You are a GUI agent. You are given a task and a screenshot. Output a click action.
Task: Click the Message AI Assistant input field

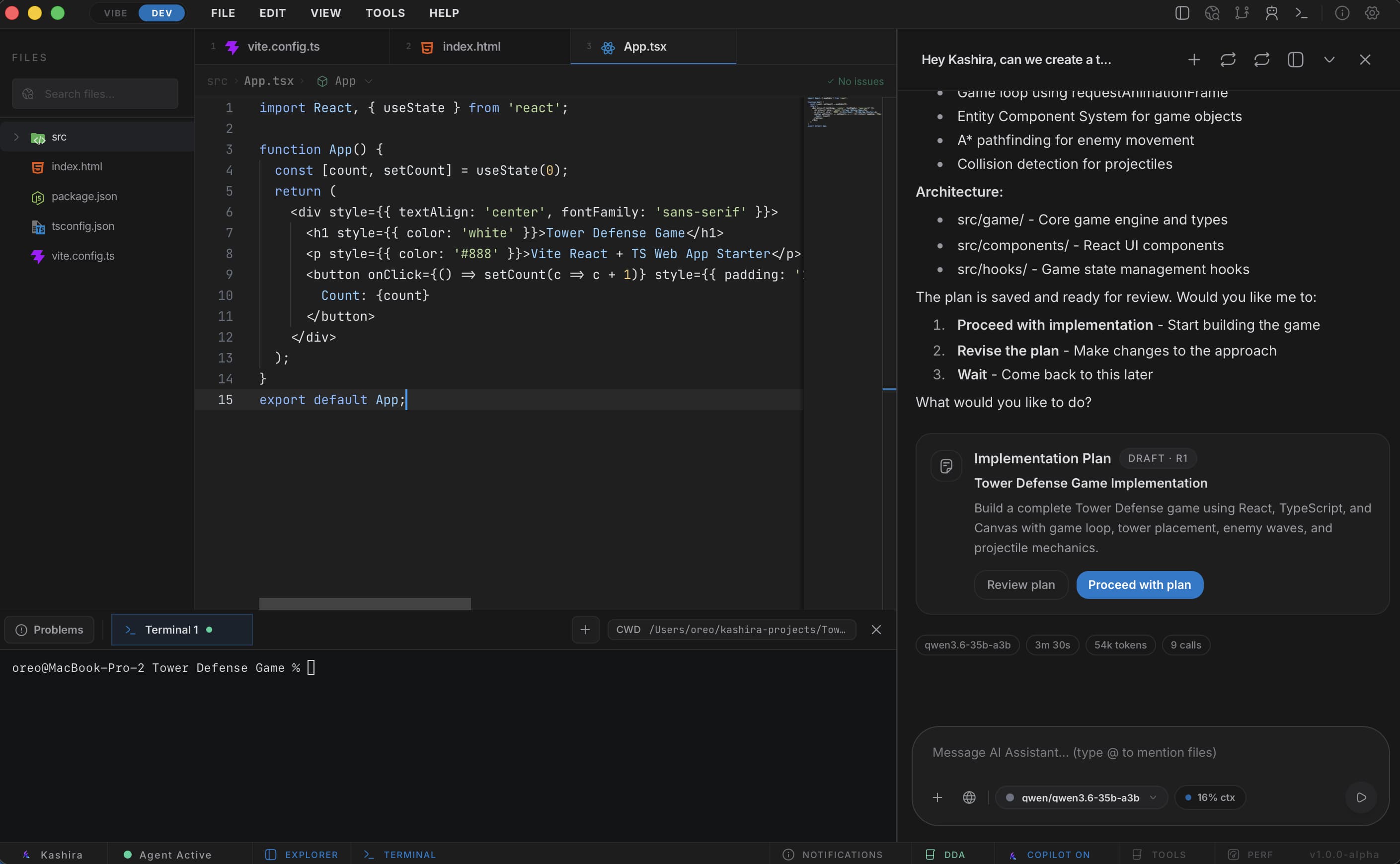(x=1150, y=752)
